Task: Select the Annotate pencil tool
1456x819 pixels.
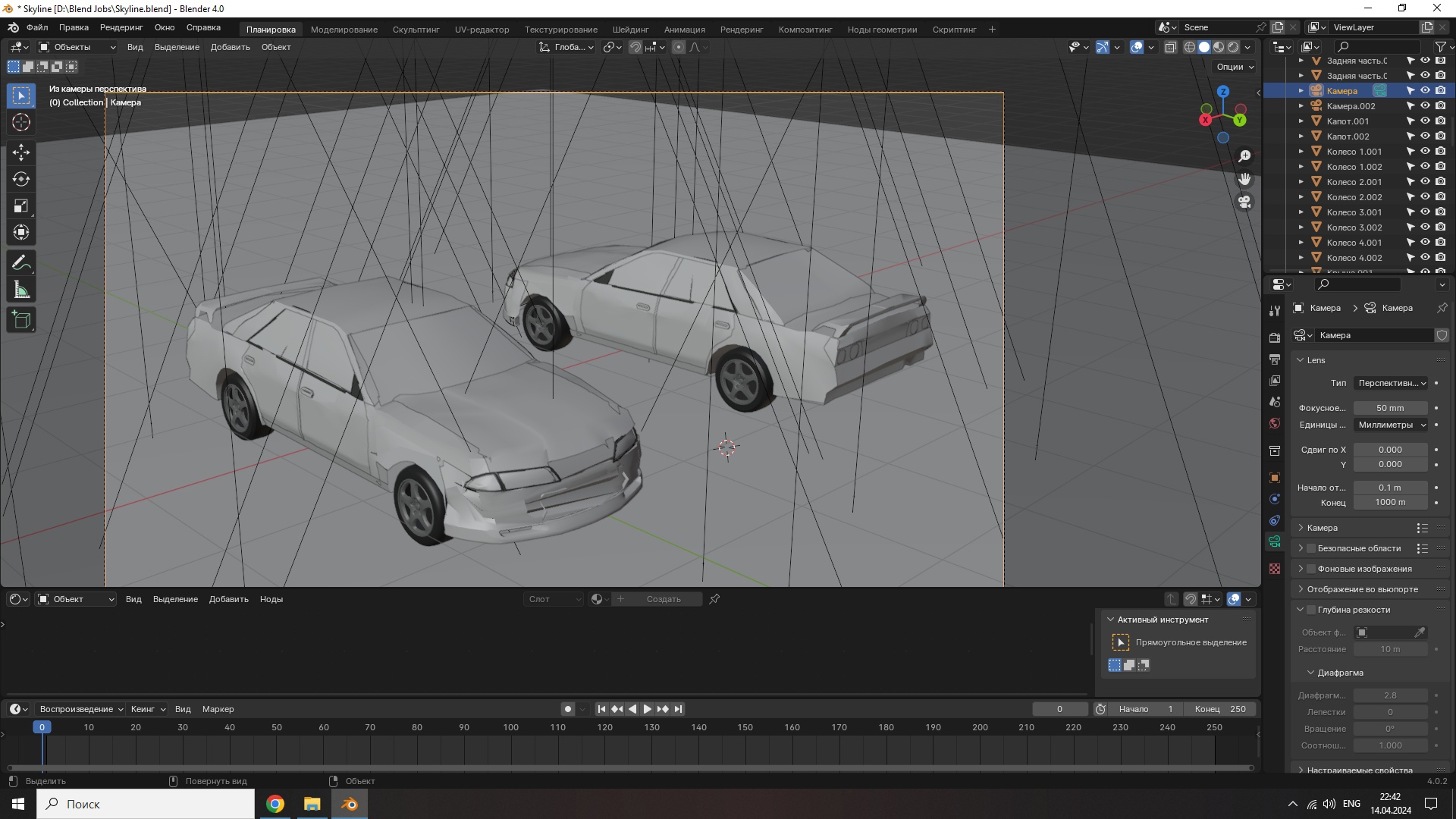Action: tap(21, 263)
